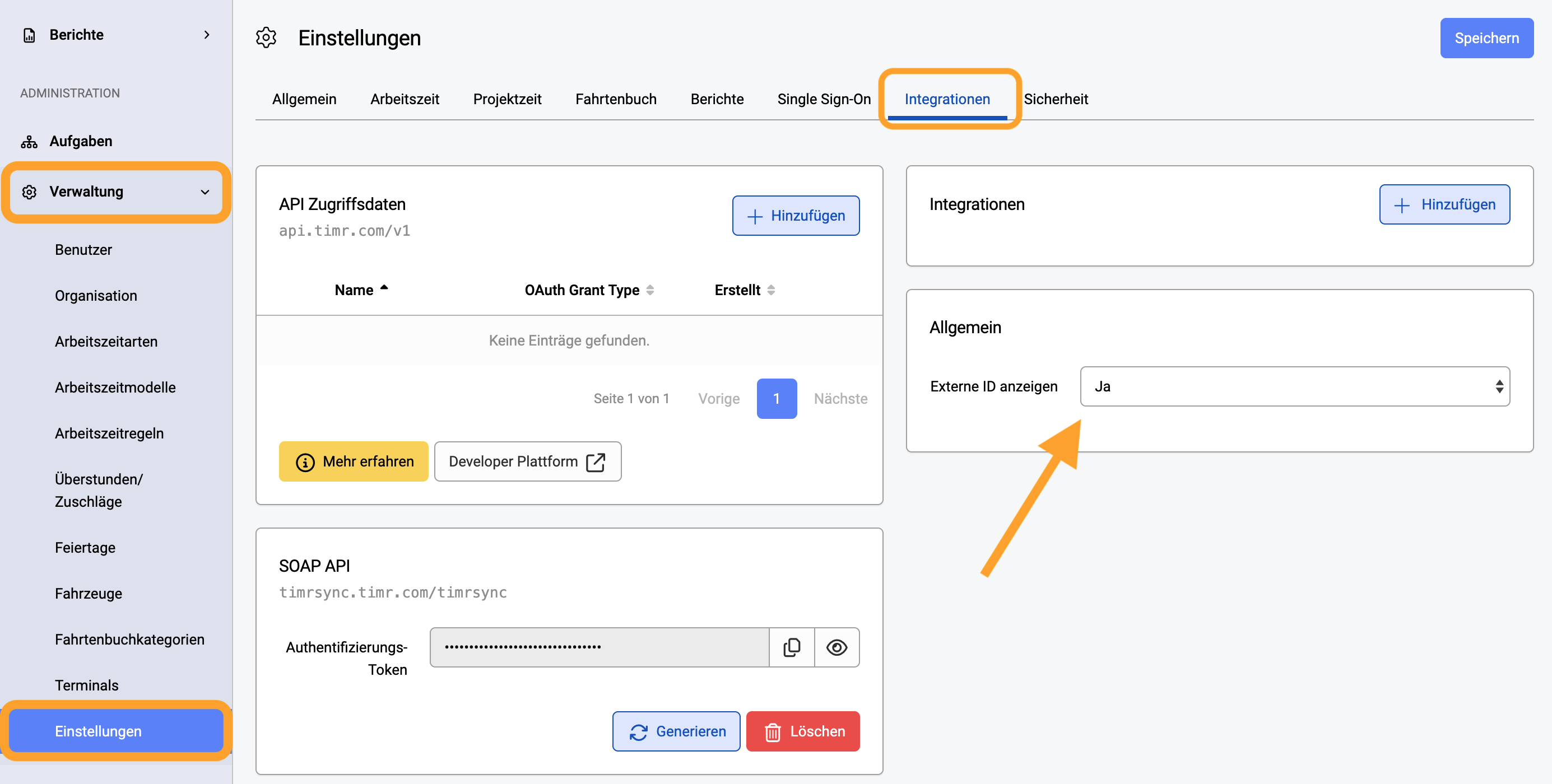The image size is (1552, 784).
Task: Collapse the Verwaltung chevron
Action: [x=205, y=192]
